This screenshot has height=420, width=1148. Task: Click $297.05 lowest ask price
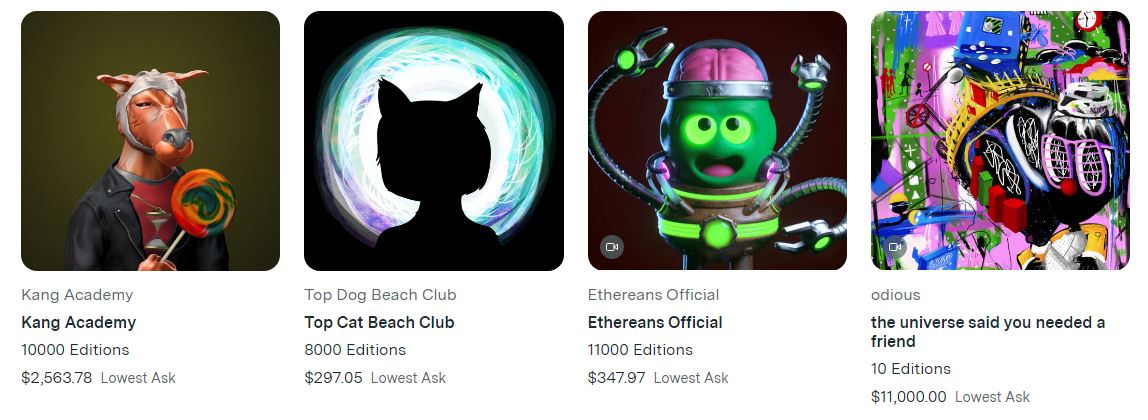[333, 378]
